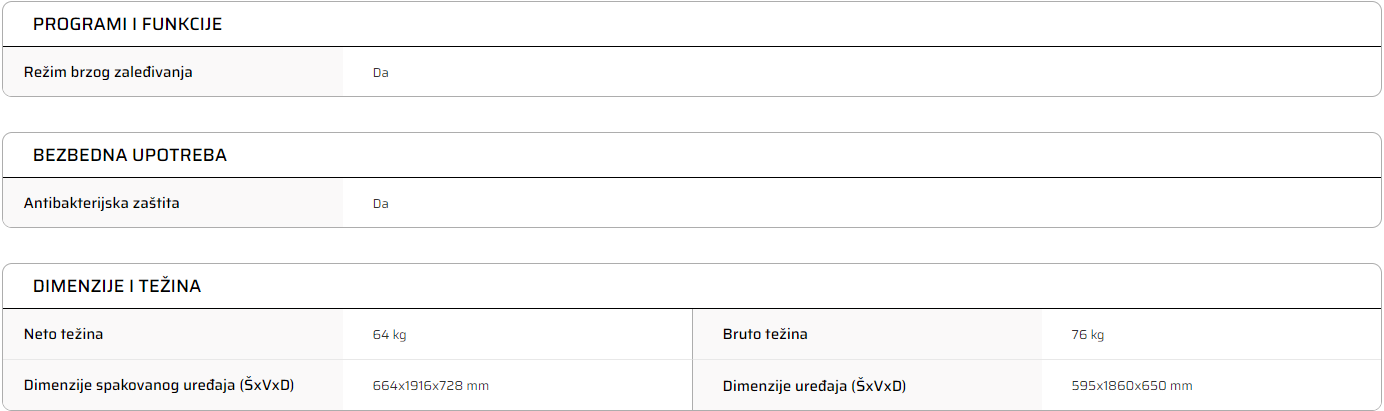
Task: Click the 64 kg net weight value
Action: 389,335
